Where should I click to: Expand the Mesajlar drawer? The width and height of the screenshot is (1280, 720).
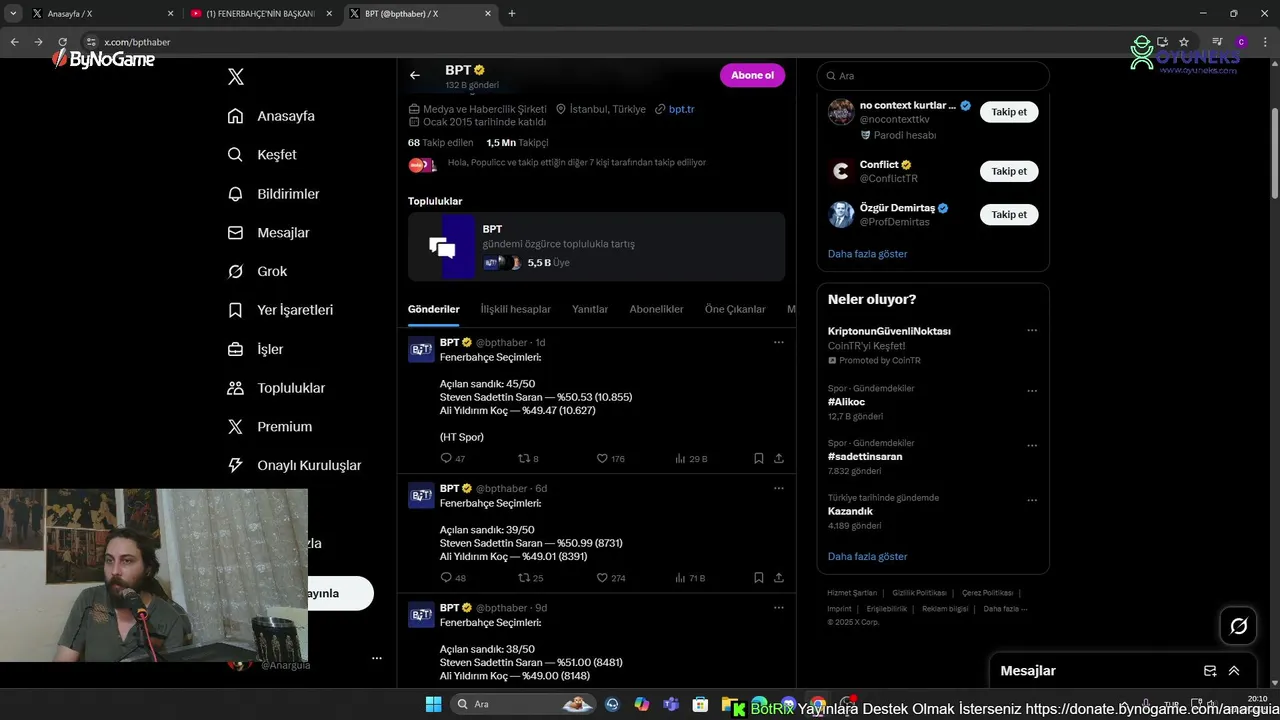point(1234,671)
